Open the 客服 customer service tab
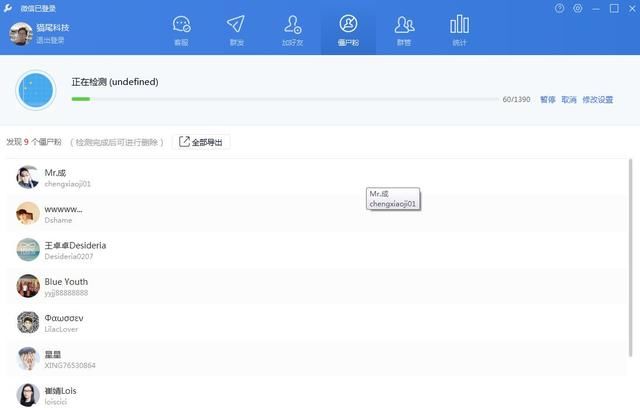This screenshot has width=640, height=412. pyautogui.click(x=181, y=31)
